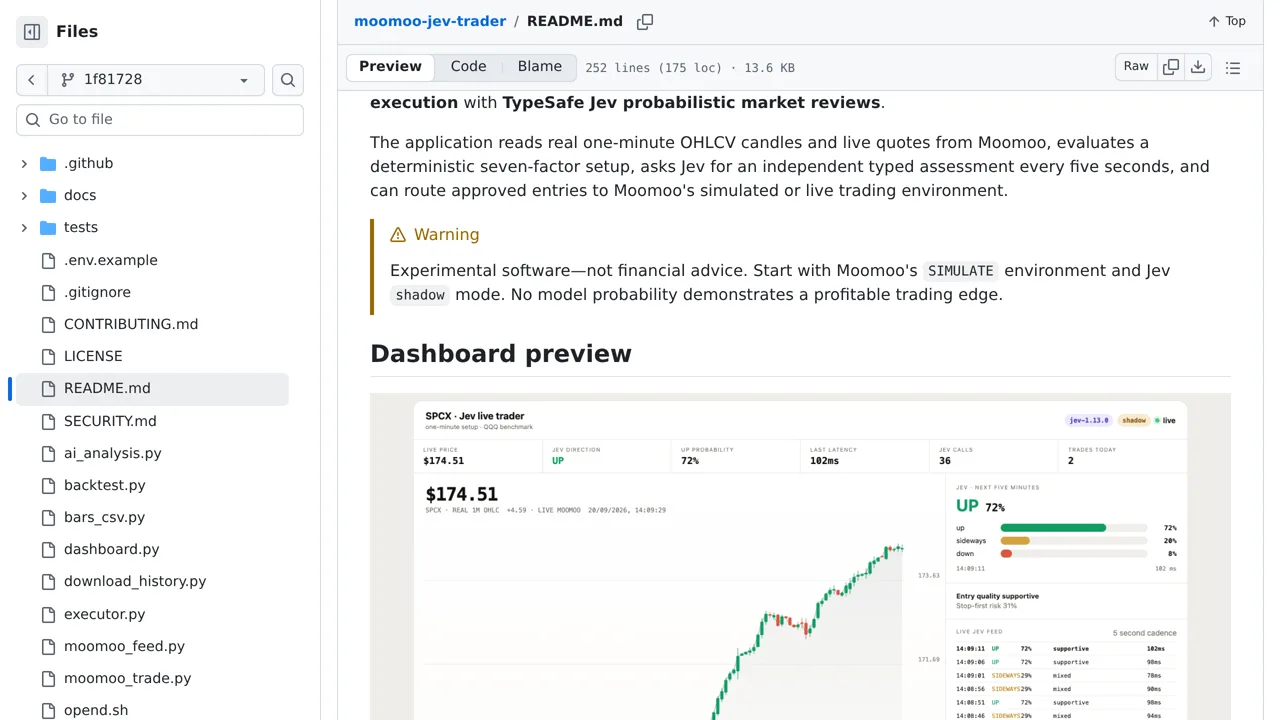This screenshot has width=1280, height=720.
Task: Open the document outline icon
Action: [x=1233, y=68]
